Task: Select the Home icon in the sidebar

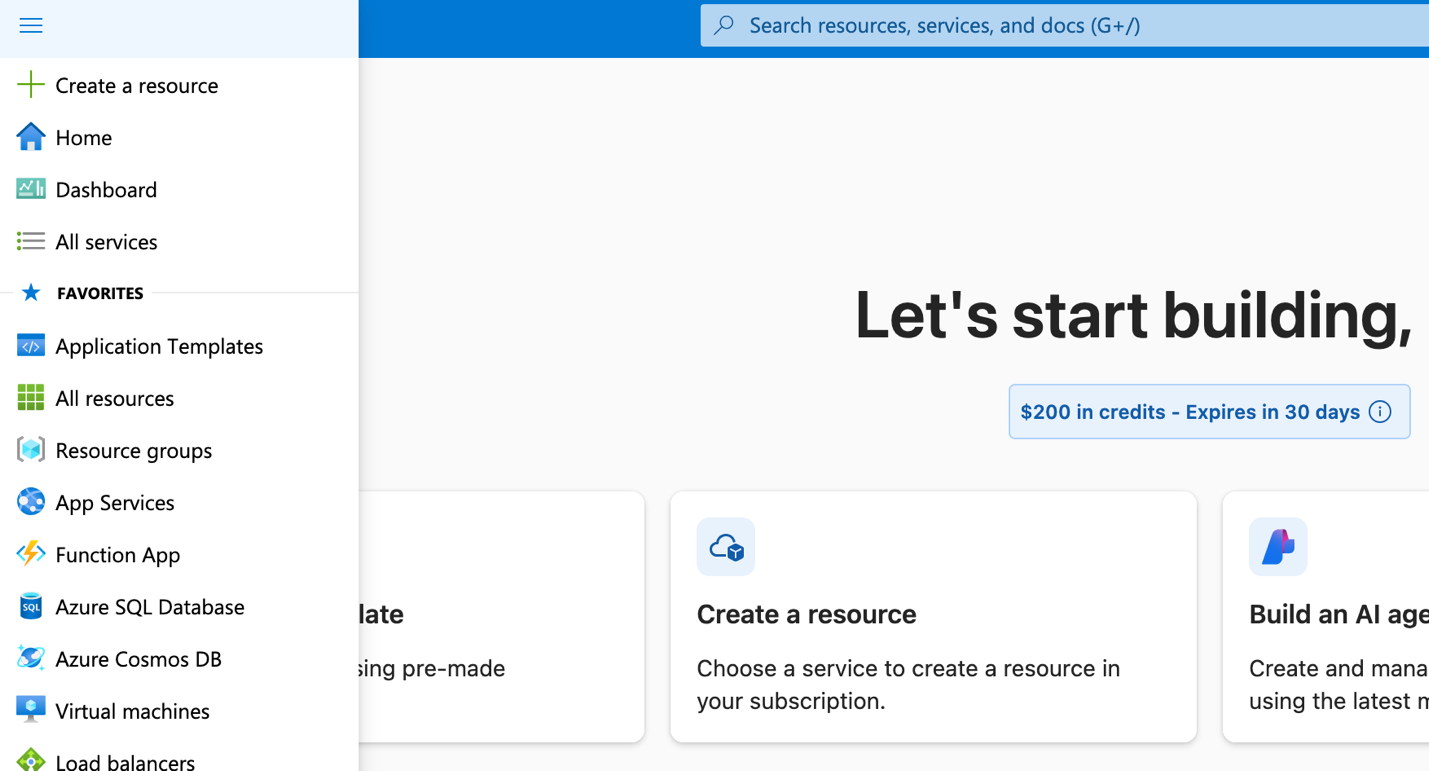Action: pos(31,137)
